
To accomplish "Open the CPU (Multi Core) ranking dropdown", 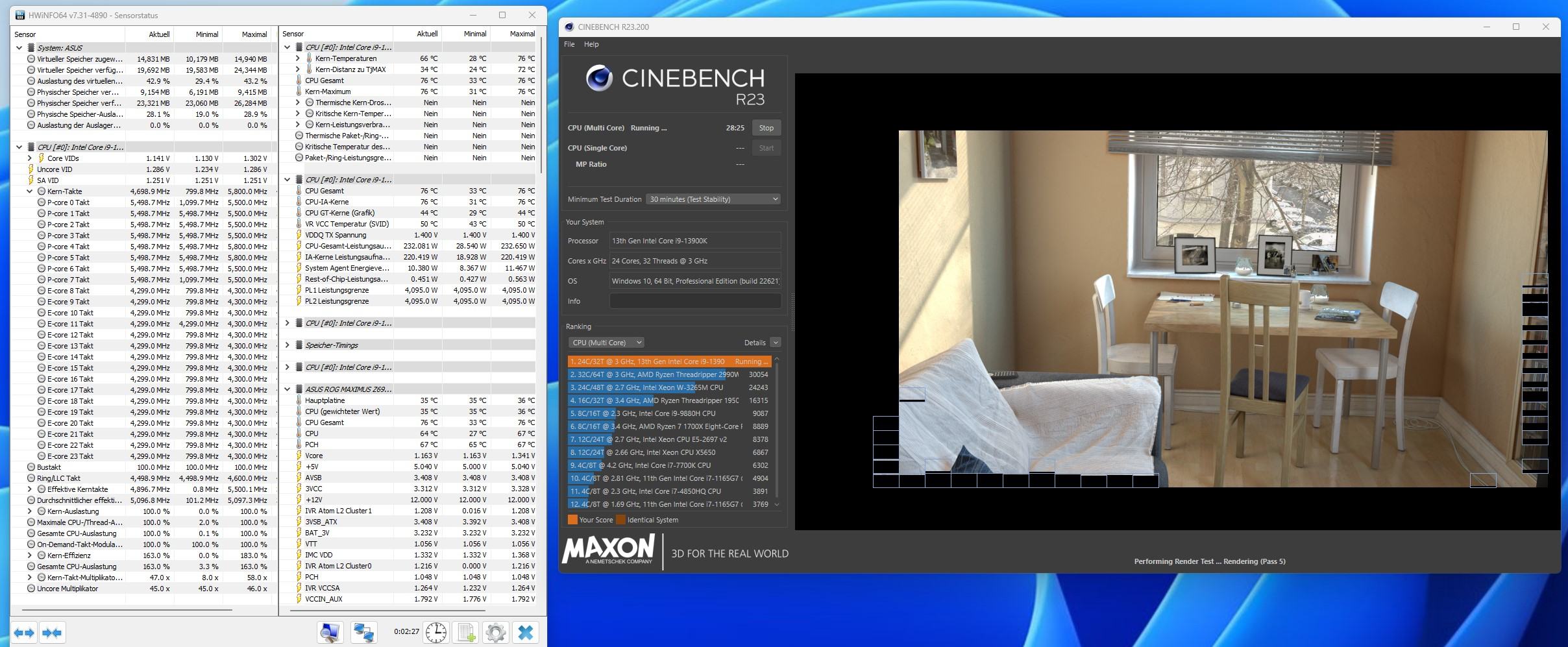I will tap(606, 343).
